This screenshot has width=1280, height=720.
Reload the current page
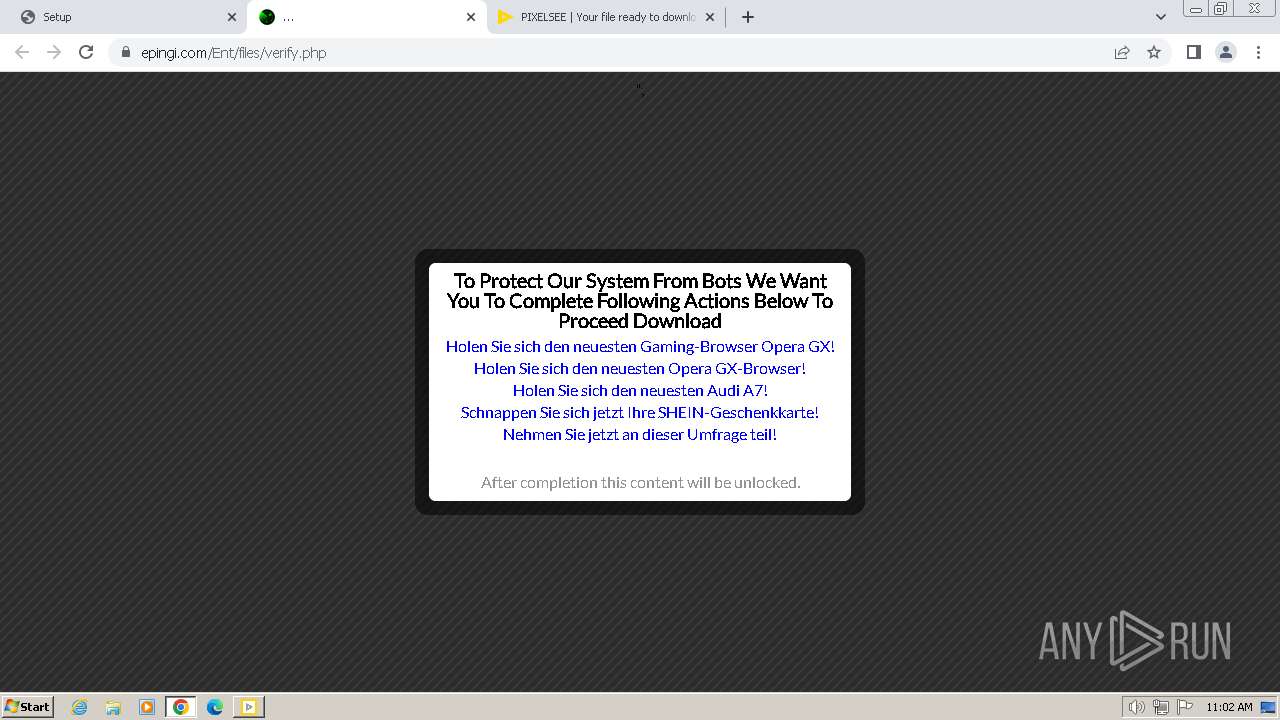(x=86, y=52)
